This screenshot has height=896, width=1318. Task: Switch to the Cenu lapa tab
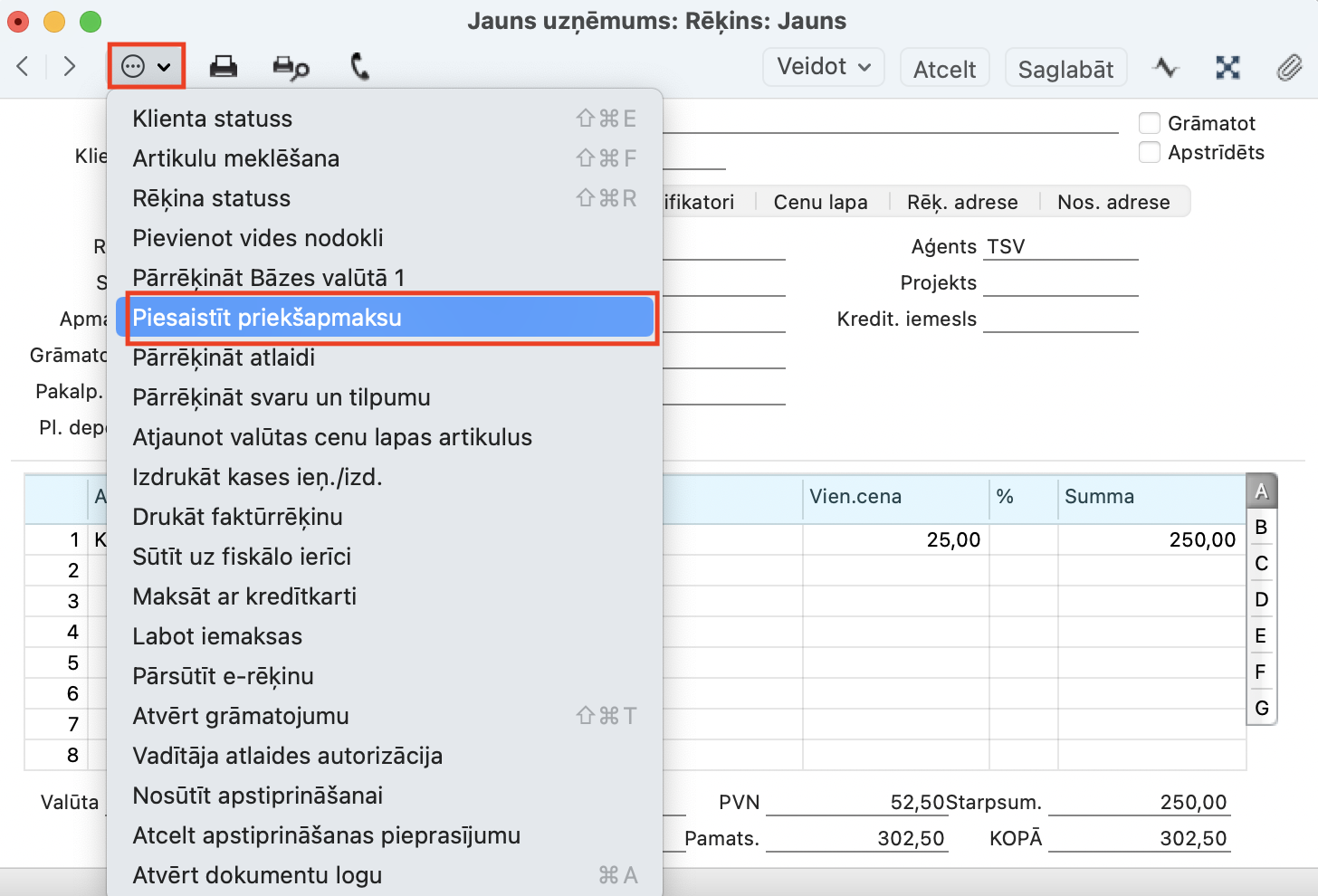820,203
